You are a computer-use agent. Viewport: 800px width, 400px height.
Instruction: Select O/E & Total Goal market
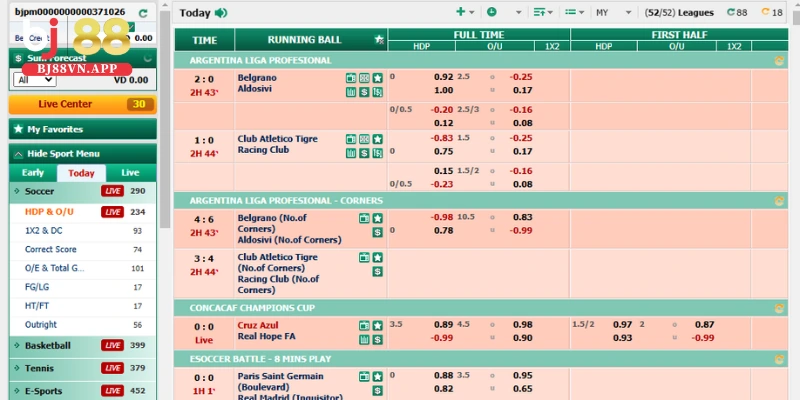[83, 268]
